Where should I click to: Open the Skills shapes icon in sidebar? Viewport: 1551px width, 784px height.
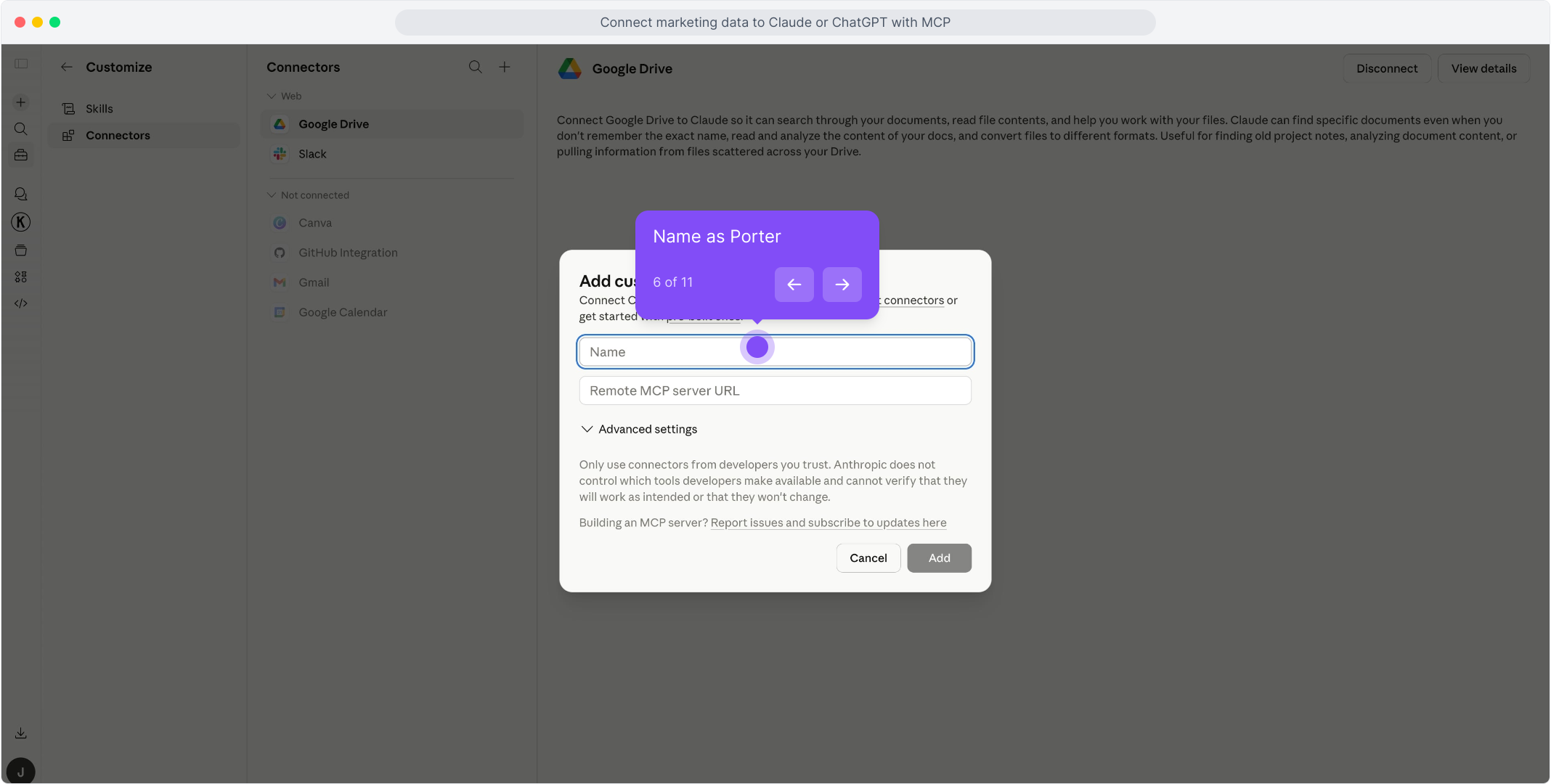coord(20,277)
